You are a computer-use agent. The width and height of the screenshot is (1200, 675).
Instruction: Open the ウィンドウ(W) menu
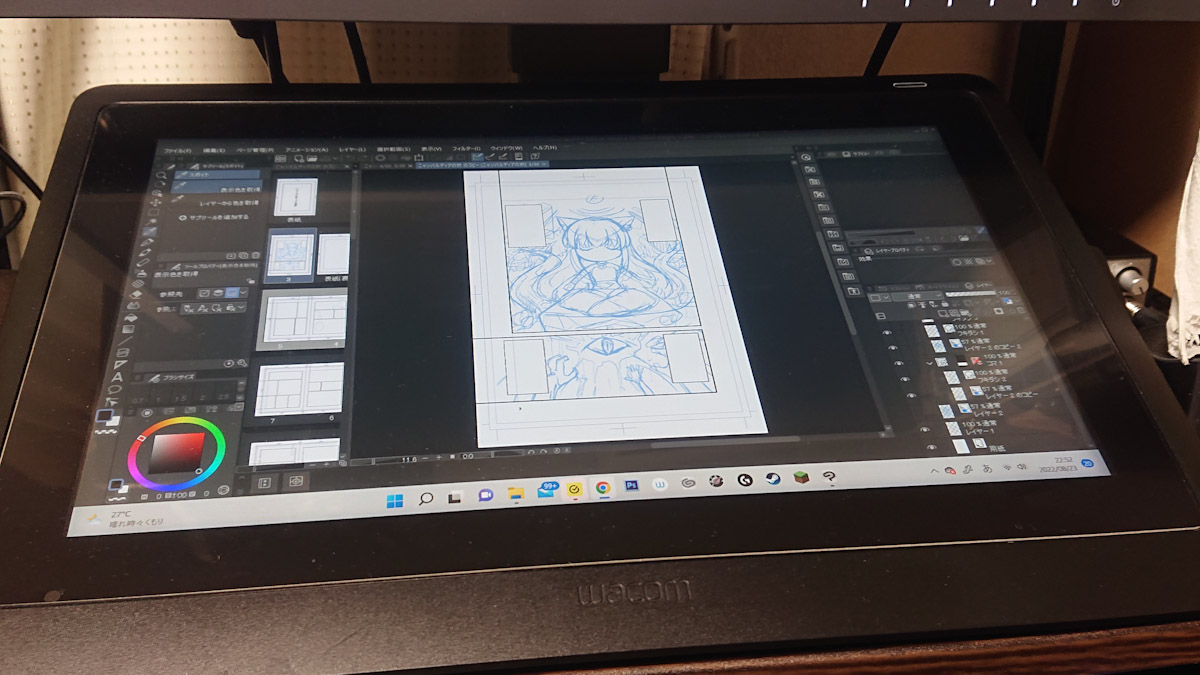[x=507, y=148]
